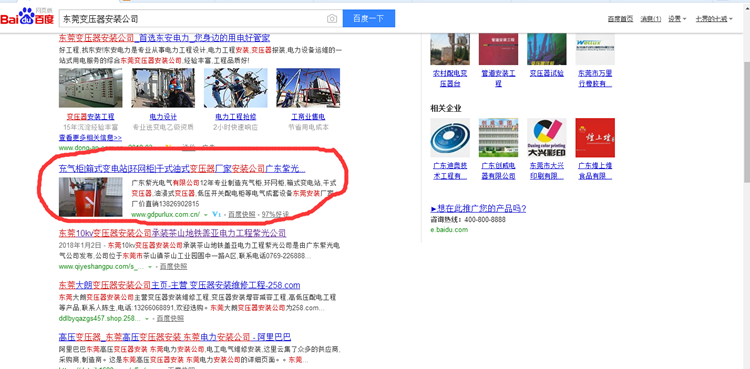Click the www.qiyeshangpu.com/s_... URL

101,266
